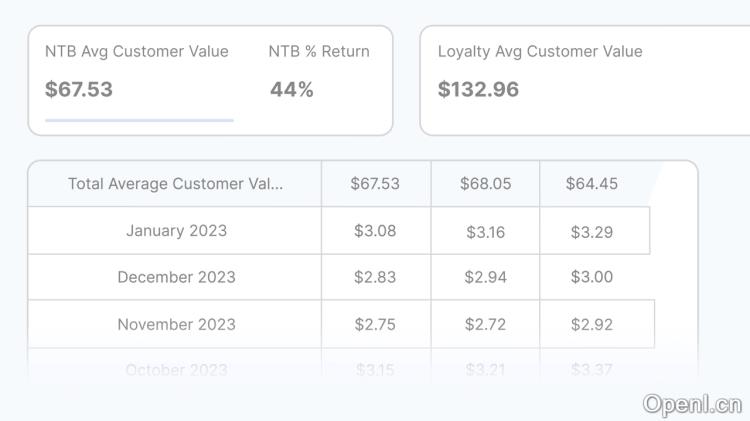This screenshot has height=421, width=750.
Task: Select the November 2023 row label
Action: [176, 324]
